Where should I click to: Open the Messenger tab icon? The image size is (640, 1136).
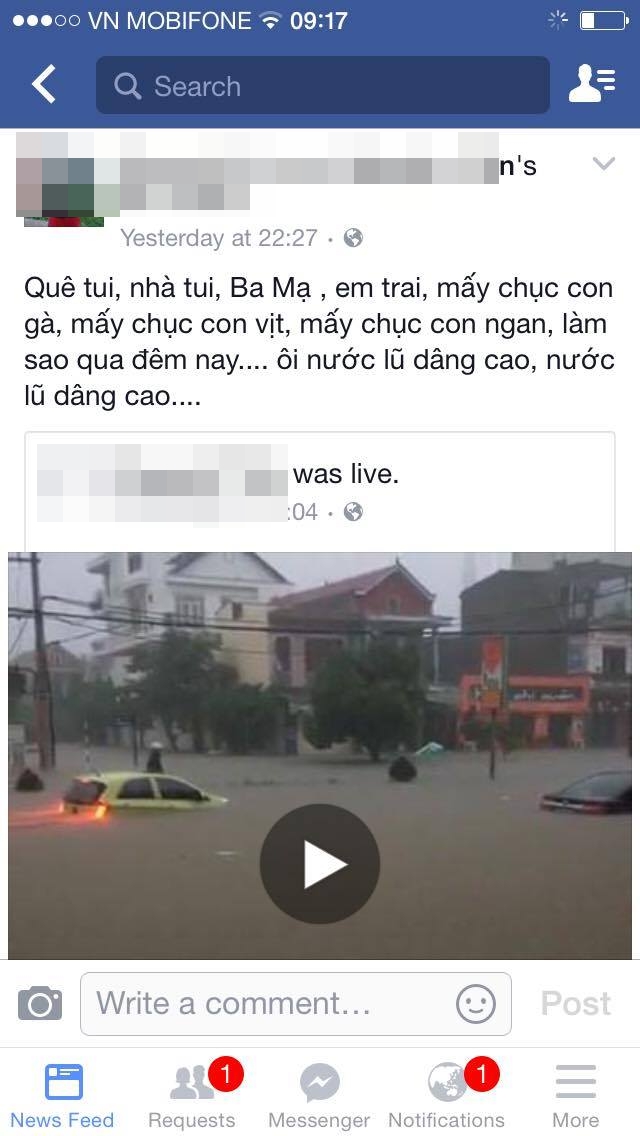(x=320, y=1096)
